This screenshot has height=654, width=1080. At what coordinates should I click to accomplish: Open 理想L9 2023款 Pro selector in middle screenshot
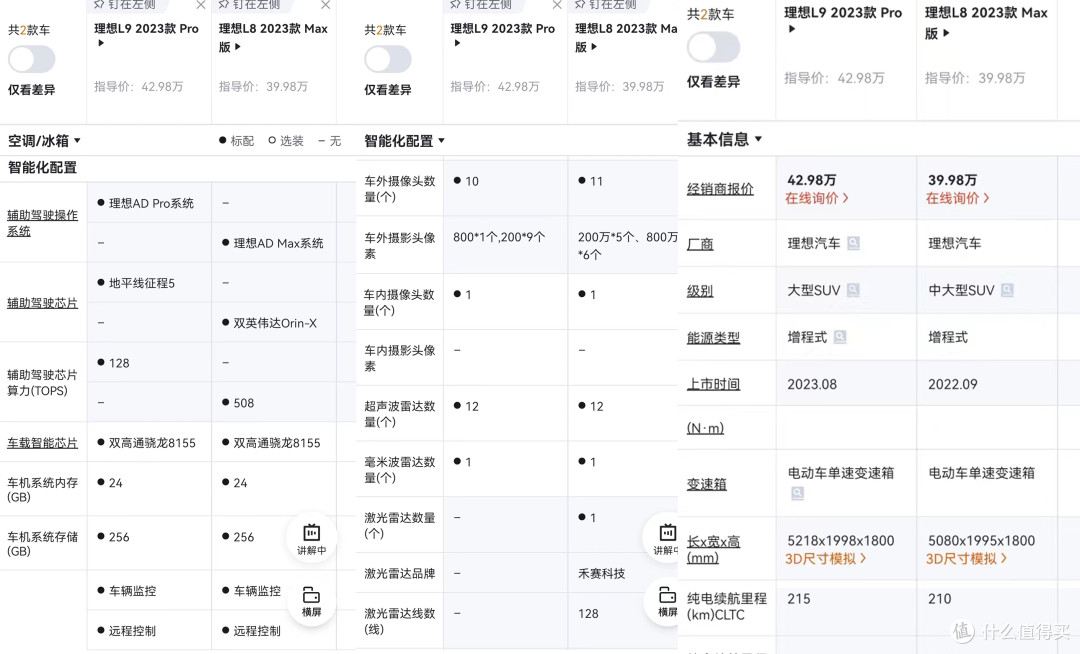tap(502, 34)
